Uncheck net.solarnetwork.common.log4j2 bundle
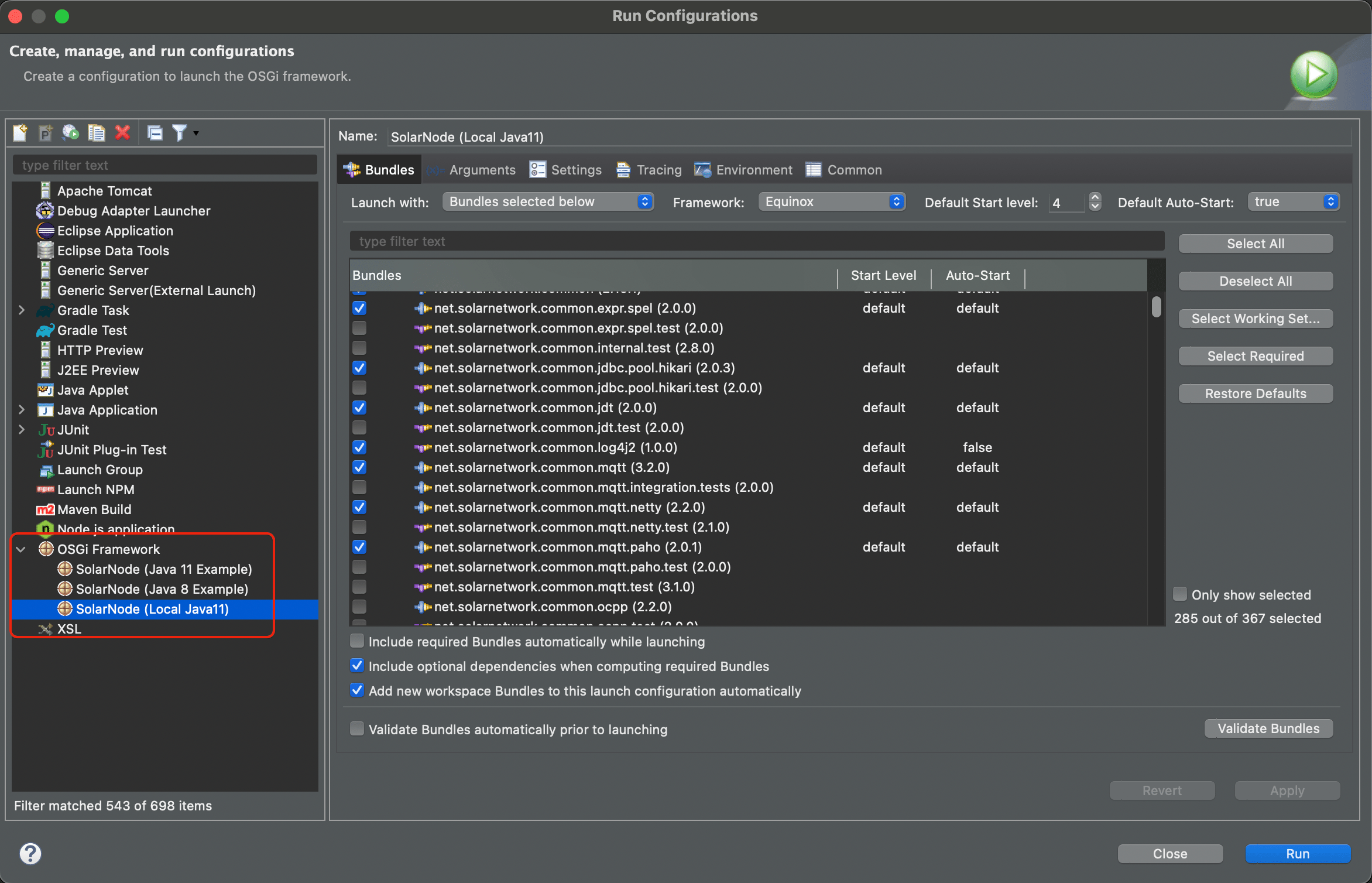Image resolution: width=1372 pixels, height=883 pixels. (359, 447)
